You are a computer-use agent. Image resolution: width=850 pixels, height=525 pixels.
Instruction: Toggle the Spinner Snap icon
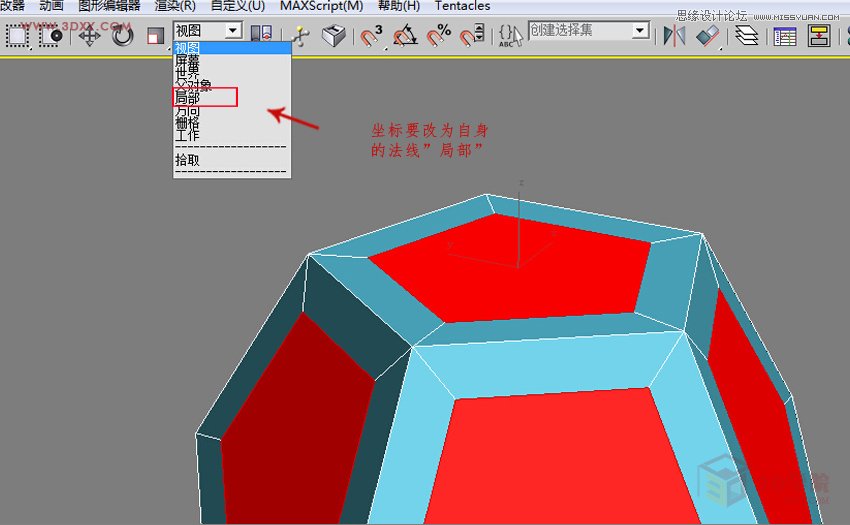tap(472, 36)
